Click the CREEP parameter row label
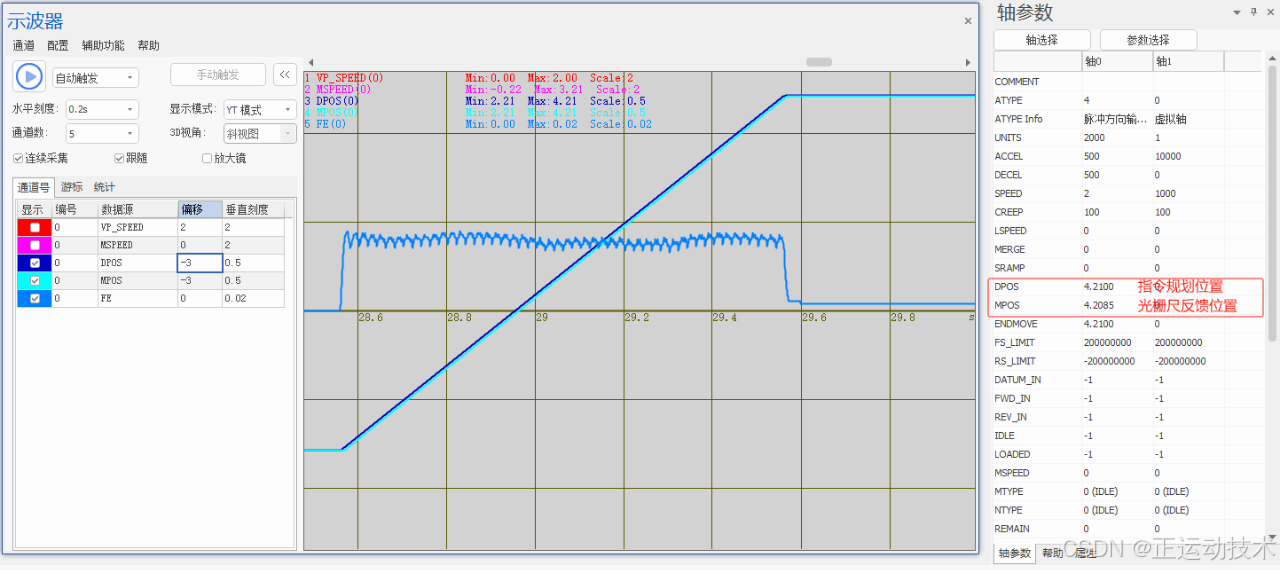This screenshot has width=1280, height=570. tap(1009, 212)
